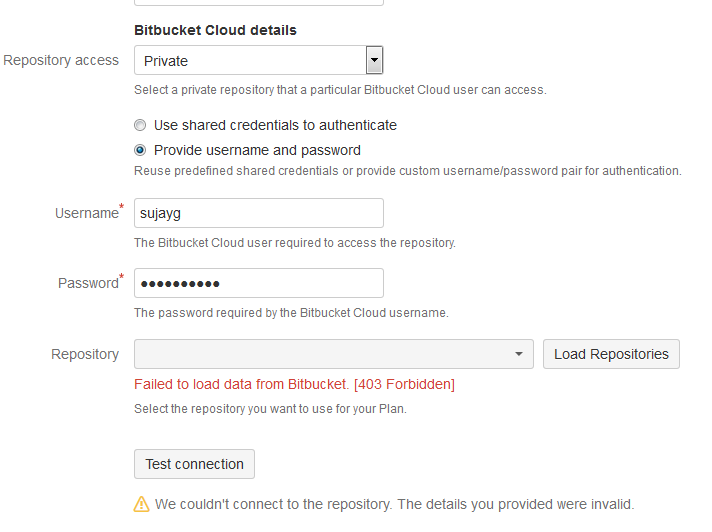Viewport: 712px width, 532px height.
Task: Click the partially visible text field at top
Action: (259, 2)
